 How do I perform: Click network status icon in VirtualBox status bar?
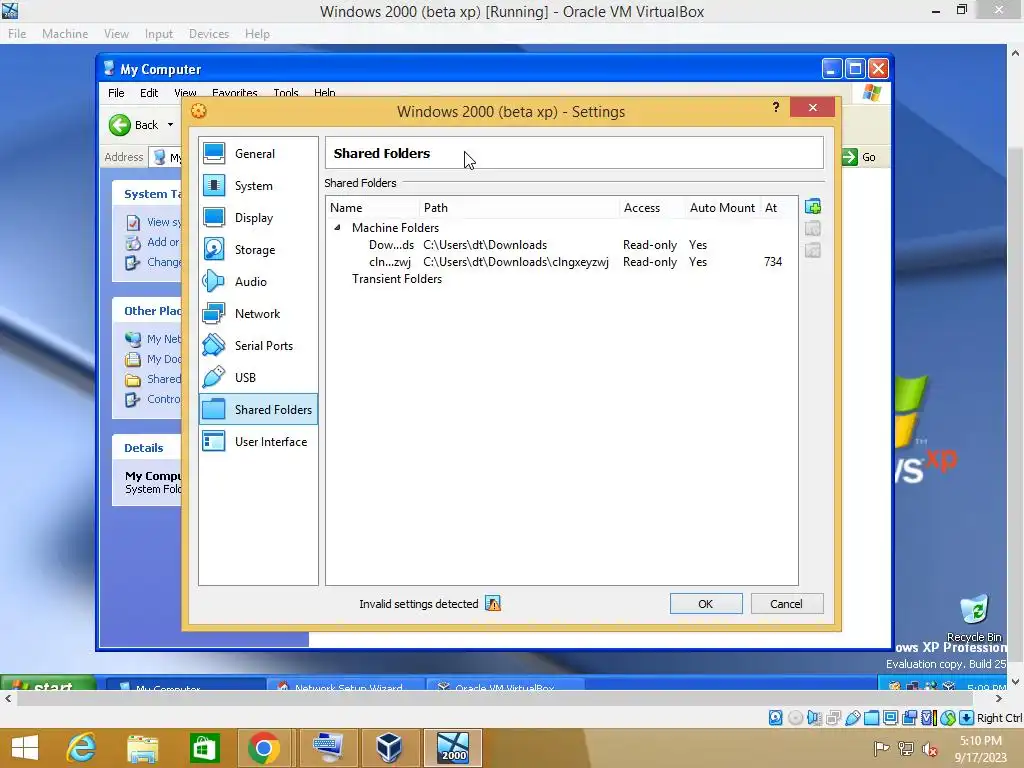833,718
